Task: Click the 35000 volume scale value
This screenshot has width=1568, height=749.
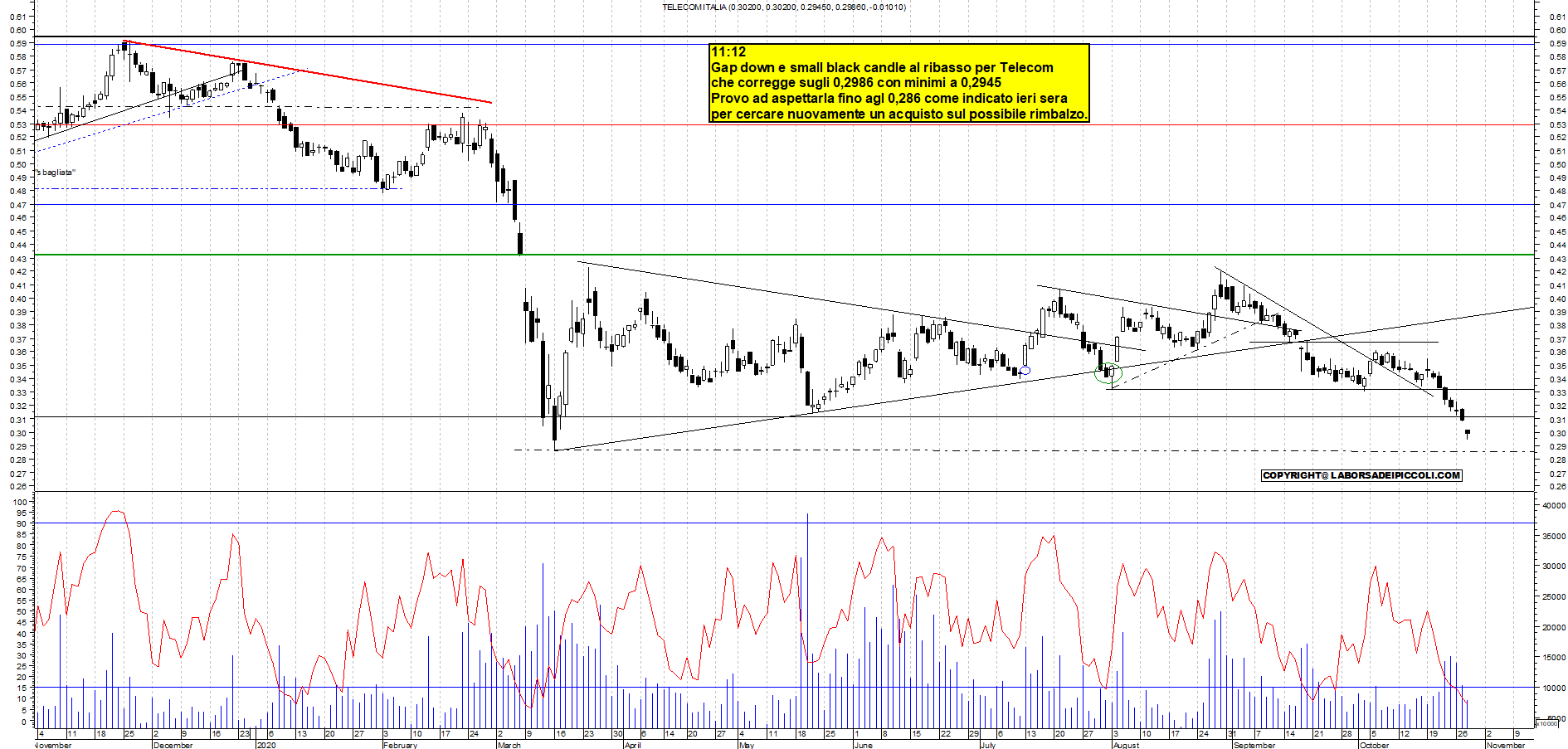Action: click(1553, 536)
